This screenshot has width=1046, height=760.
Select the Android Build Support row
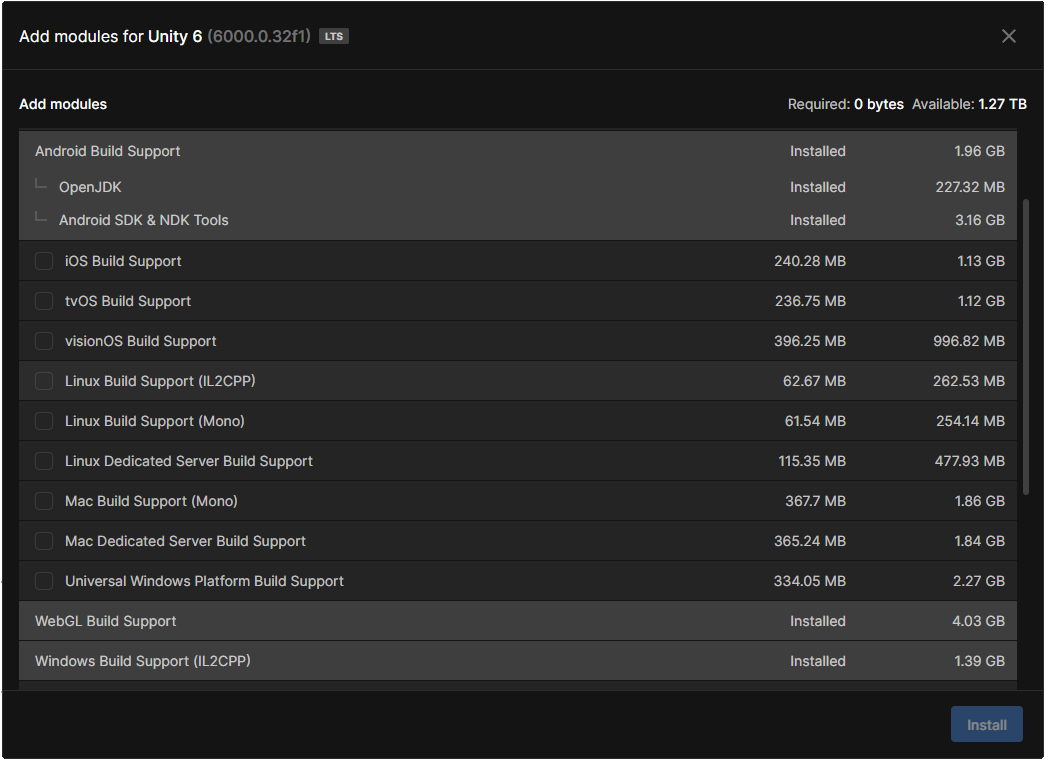[108, 151]
